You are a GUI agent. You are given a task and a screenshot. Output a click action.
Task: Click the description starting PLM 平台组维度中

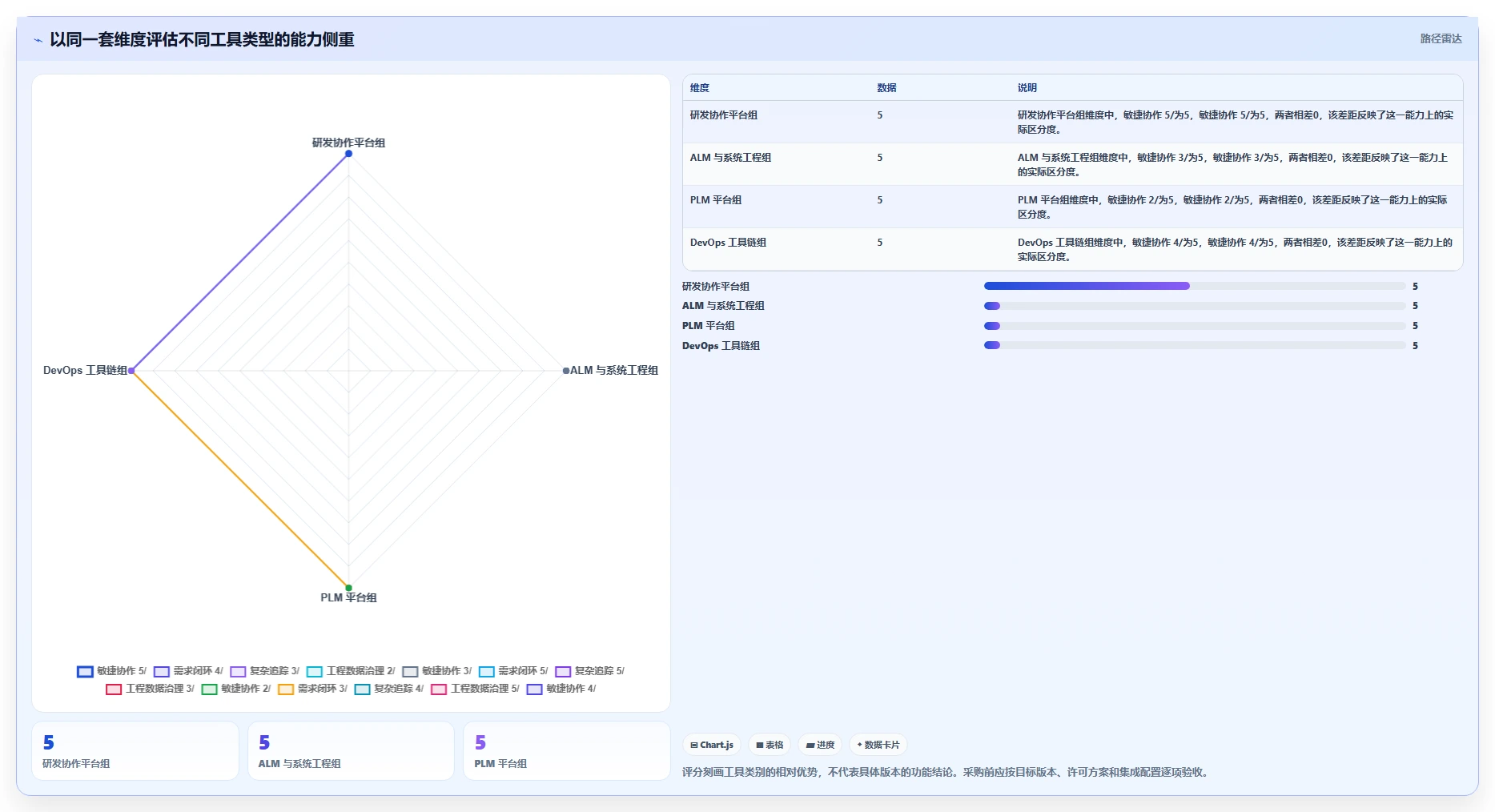[x=1232, y=207]
